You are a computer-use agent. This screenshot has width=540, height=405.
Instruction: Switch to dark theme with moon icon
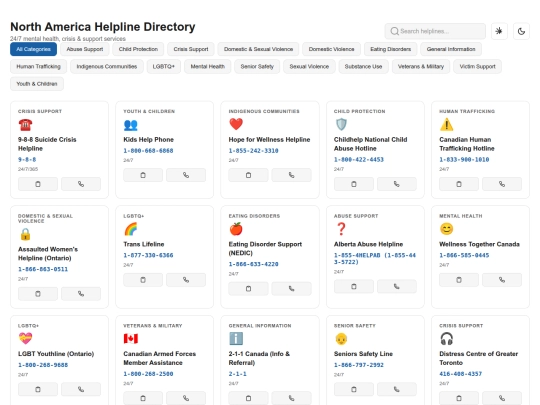(x=521, y=31)
